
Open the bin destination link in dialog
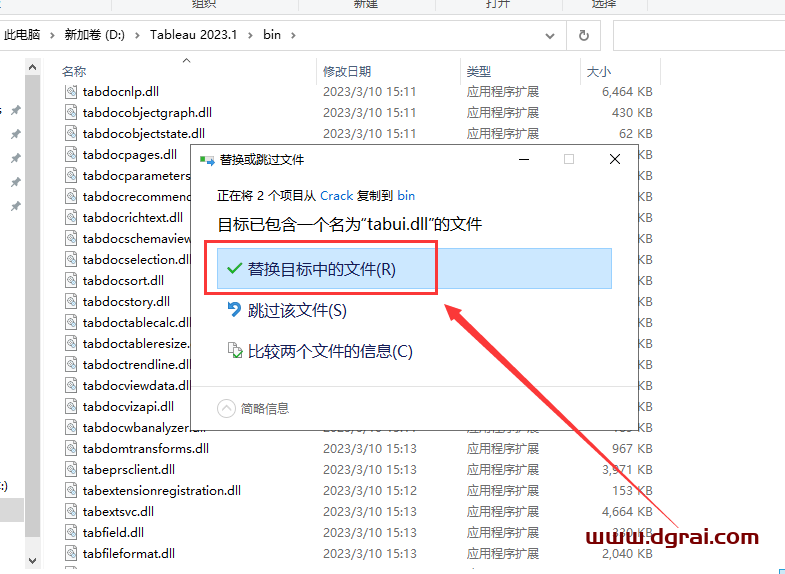406,196
